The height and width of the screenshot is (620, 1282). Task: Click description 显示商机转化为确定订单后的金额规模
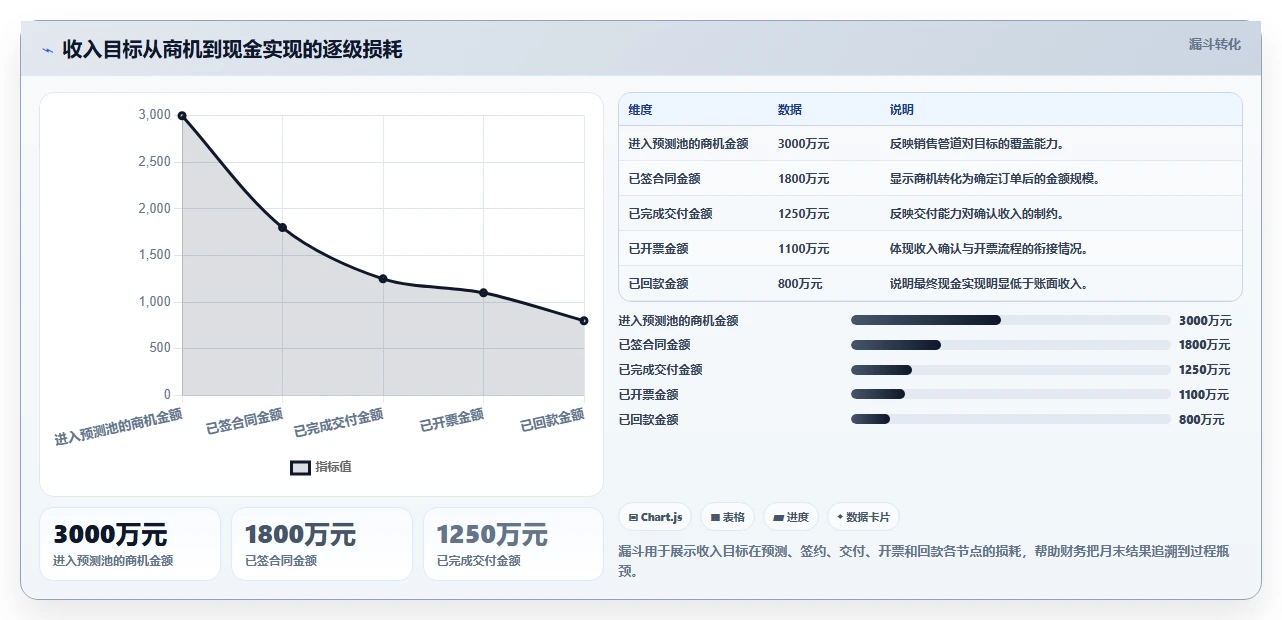(995, 179)
